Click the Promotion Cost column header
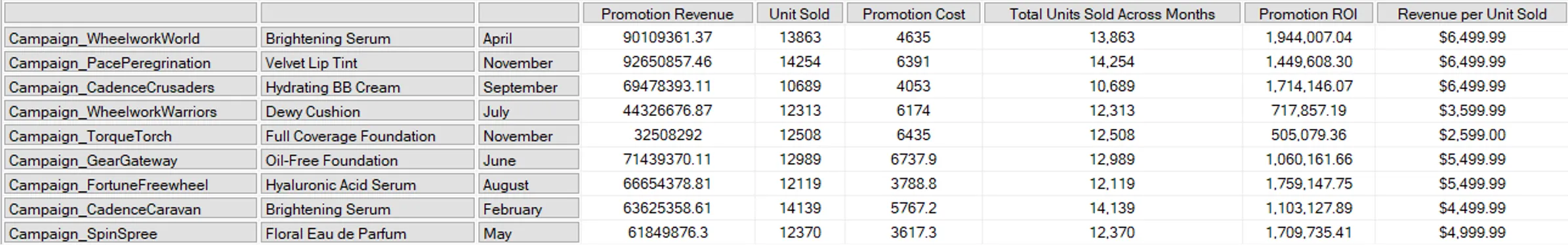The width and height of the screenshot is (1568, 245). point(913,14)
